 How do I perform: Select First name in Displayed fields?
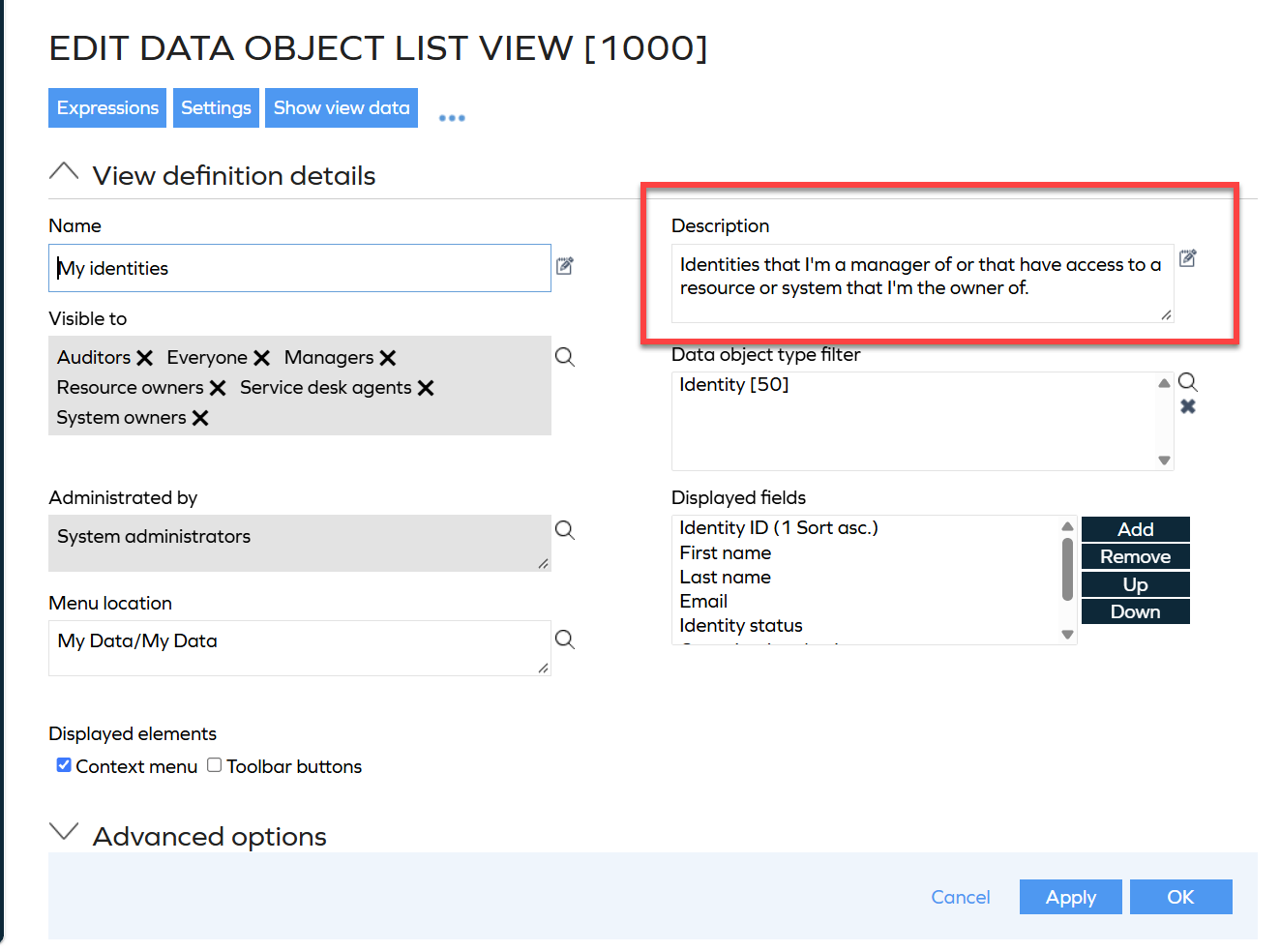tap(726, 552)
